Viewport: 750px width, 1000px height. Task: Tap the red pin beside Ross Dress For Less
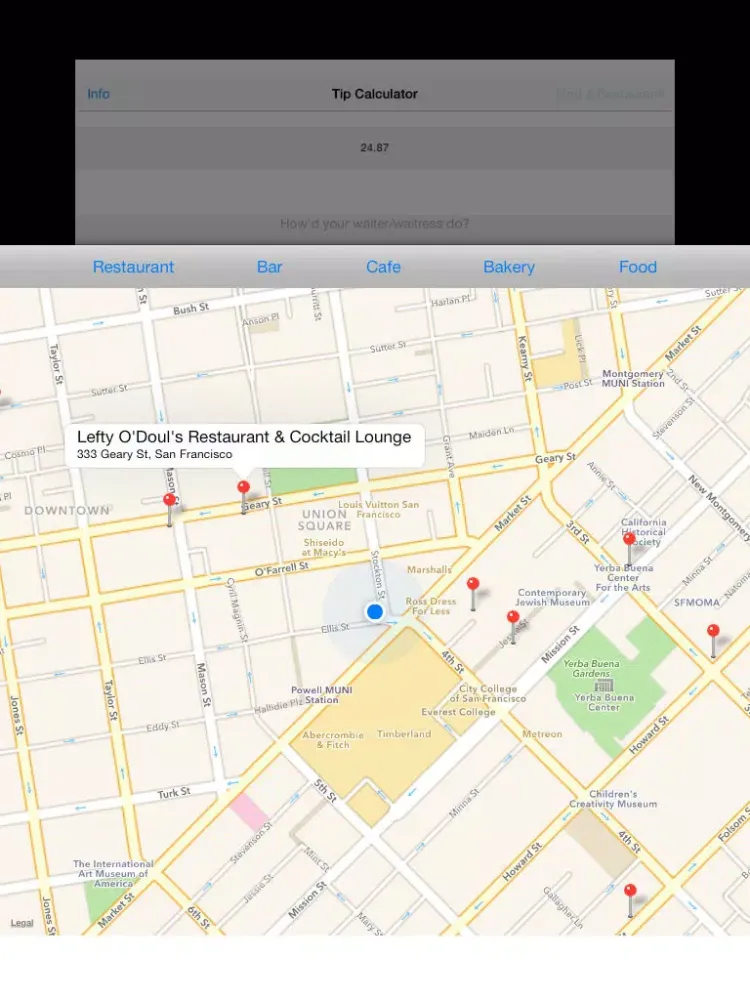point(473,586)
